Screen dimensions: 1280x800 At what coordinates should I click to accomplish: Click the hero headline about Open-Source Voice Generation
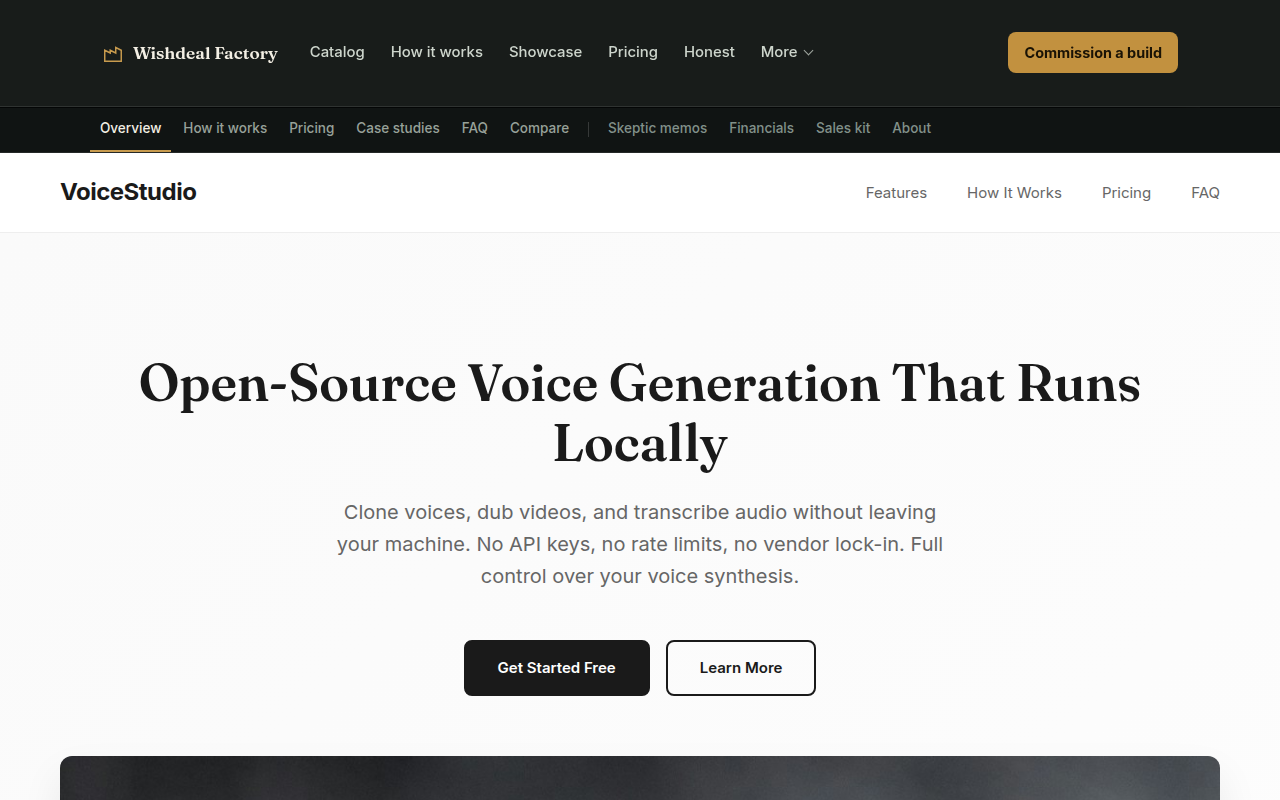point(640,413)
